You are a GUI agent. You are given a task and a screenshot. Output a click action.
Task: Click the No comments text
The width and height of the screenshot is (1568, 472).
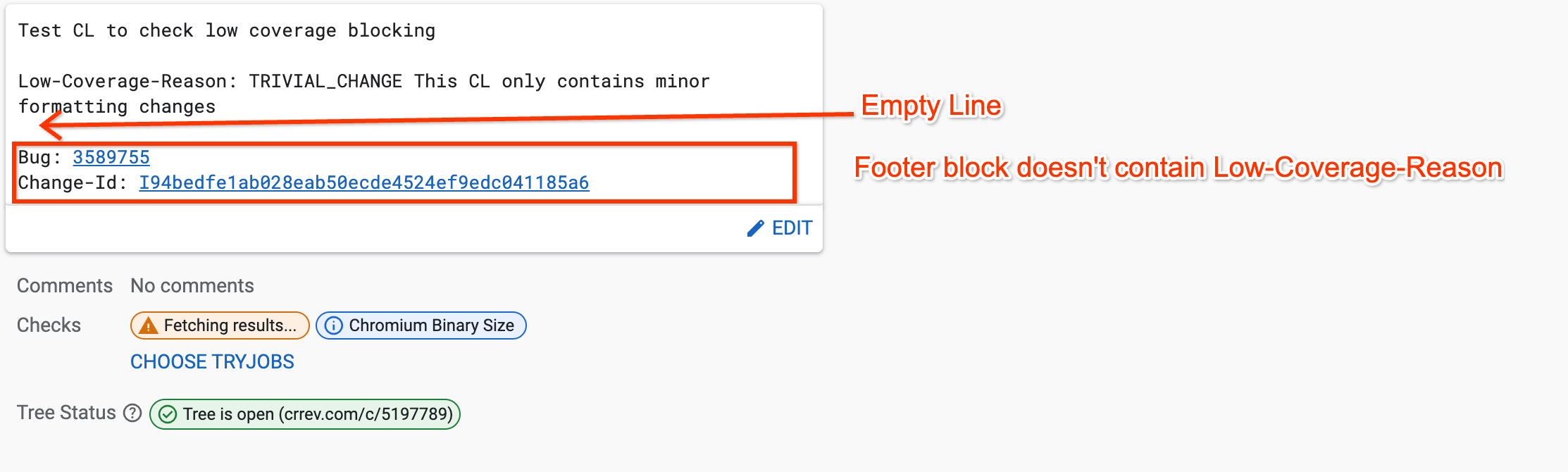click(x=192, y=285)
